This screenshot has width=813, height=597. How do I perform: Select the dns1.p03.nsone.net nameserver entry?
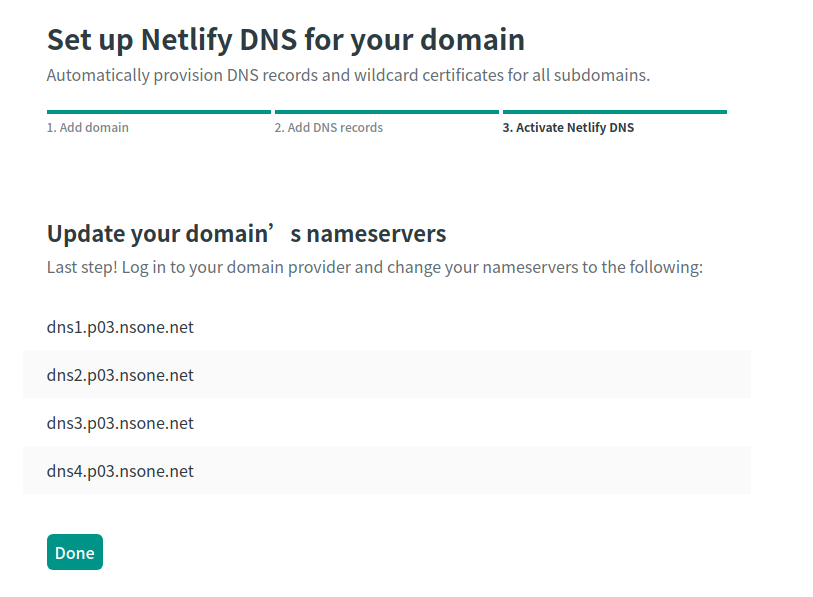pyautogui.click(x=119, y=327)
